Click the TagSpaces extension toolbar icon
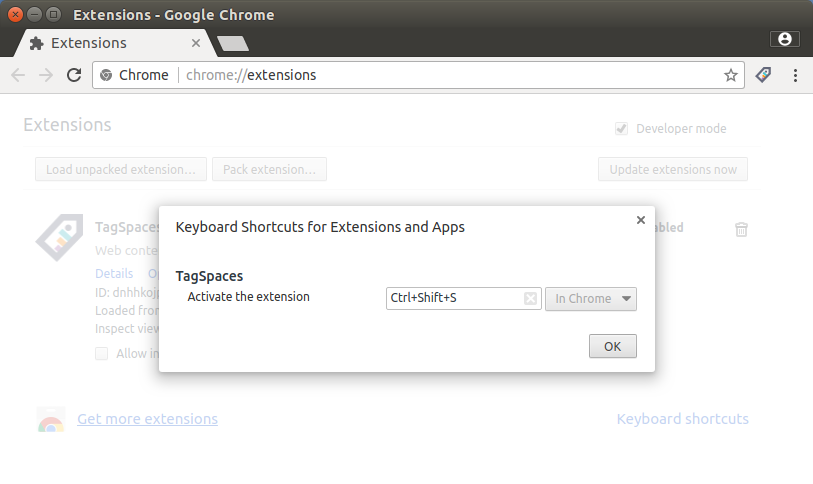Screen dimensions: 813x484 pos(763,75)
